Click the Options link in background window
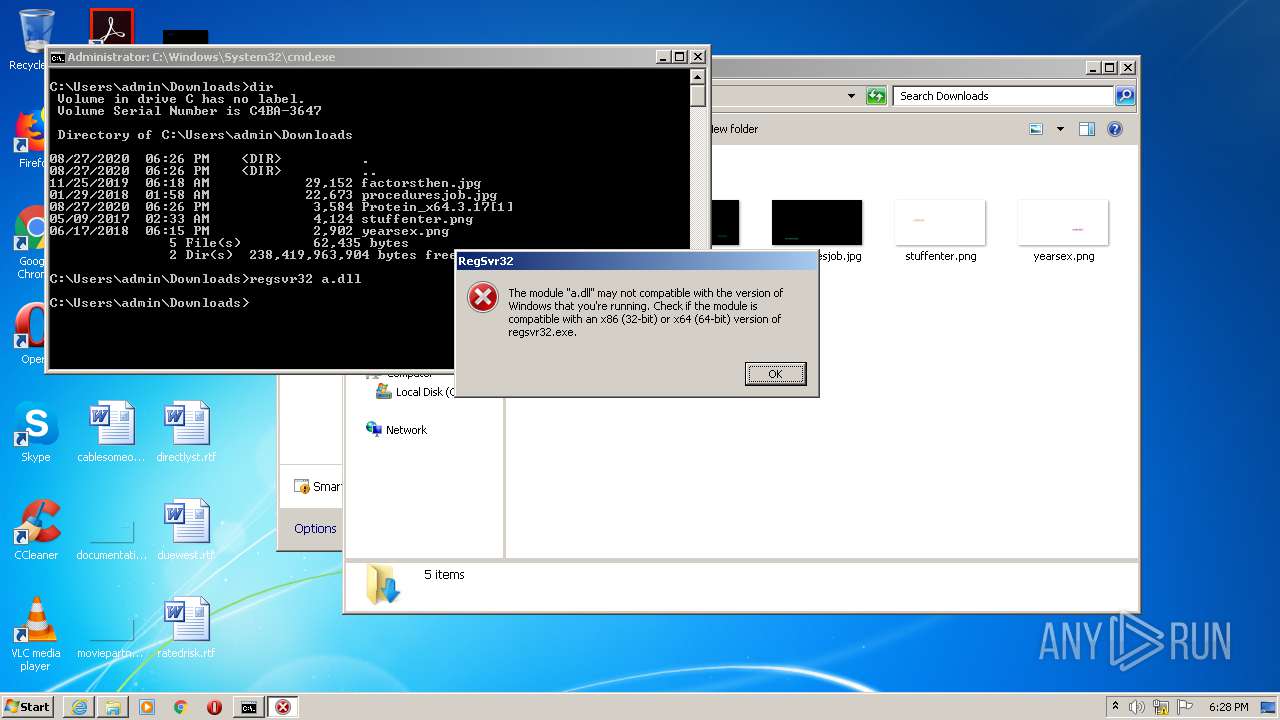This screenshot has width=1280, height=720. coord(315,529)
